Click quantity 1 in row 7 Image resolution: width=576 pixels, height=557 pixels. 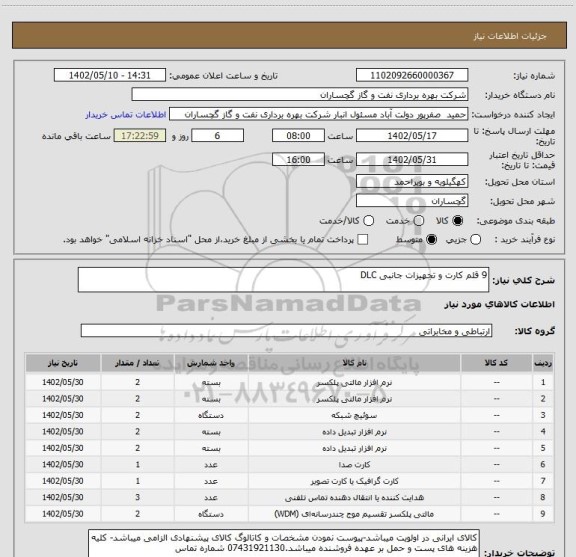tap(137, 481)
